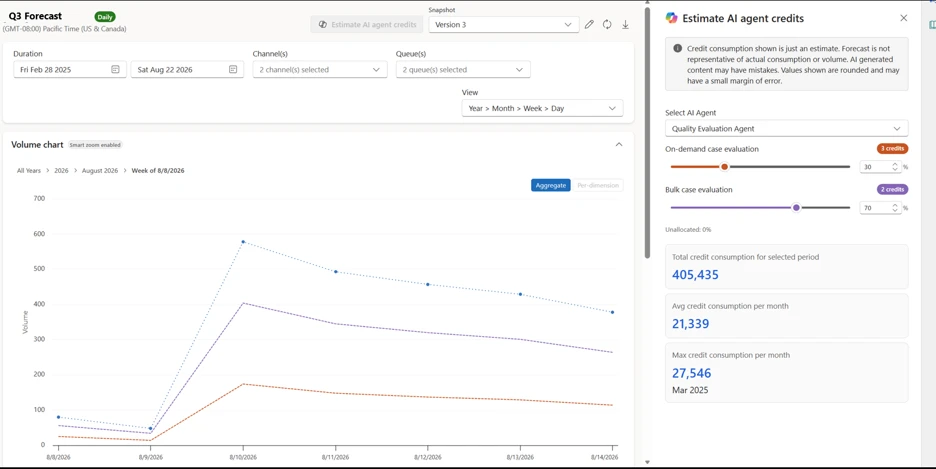This screenshot has height=469, width=936.
Task: Switch the chart to Per-dimension mode
Action: click(598, 186)
